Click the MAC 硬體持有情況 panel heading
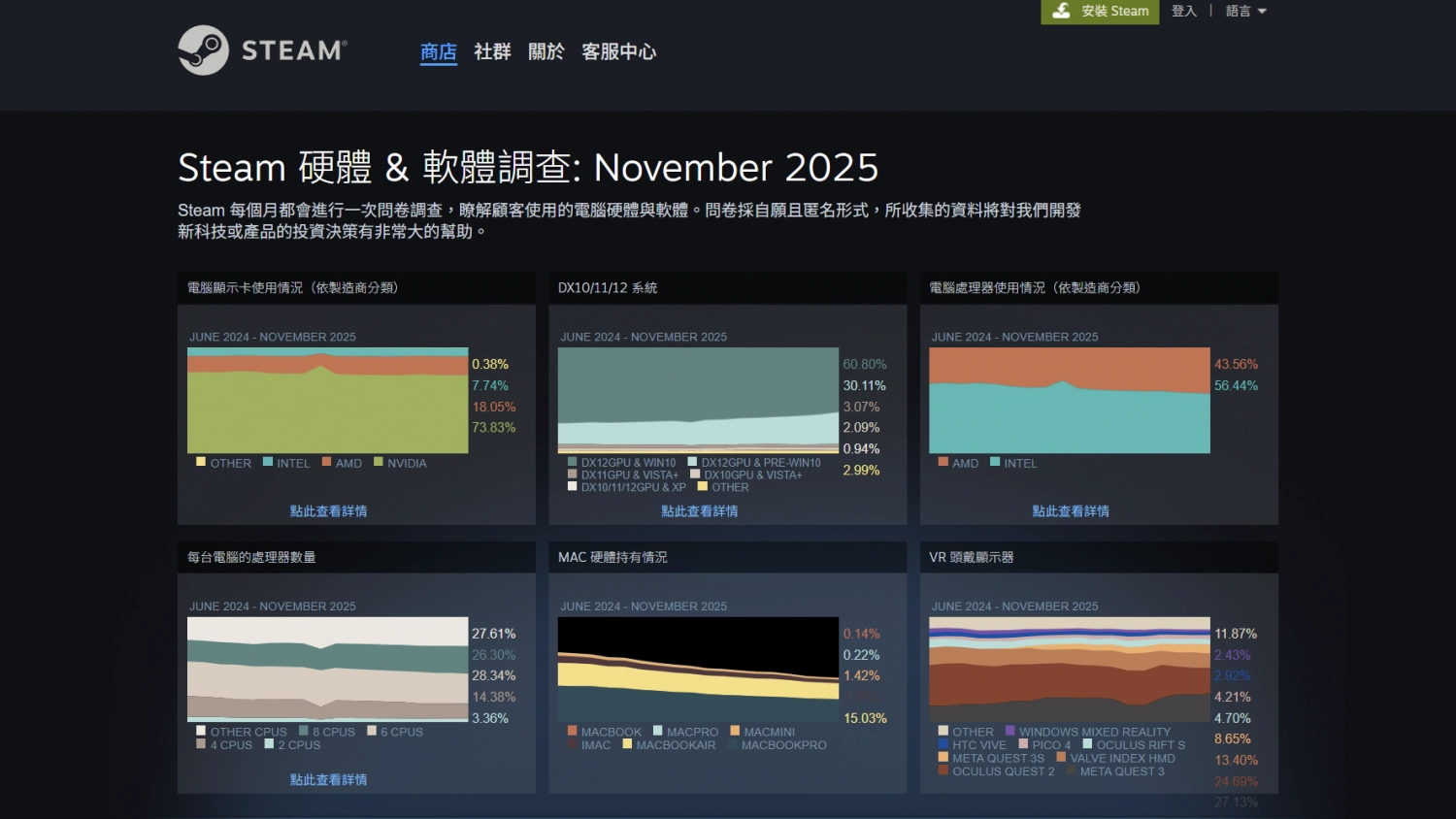The width and height of the screenshot is (1456, 819). coord(612,557)
